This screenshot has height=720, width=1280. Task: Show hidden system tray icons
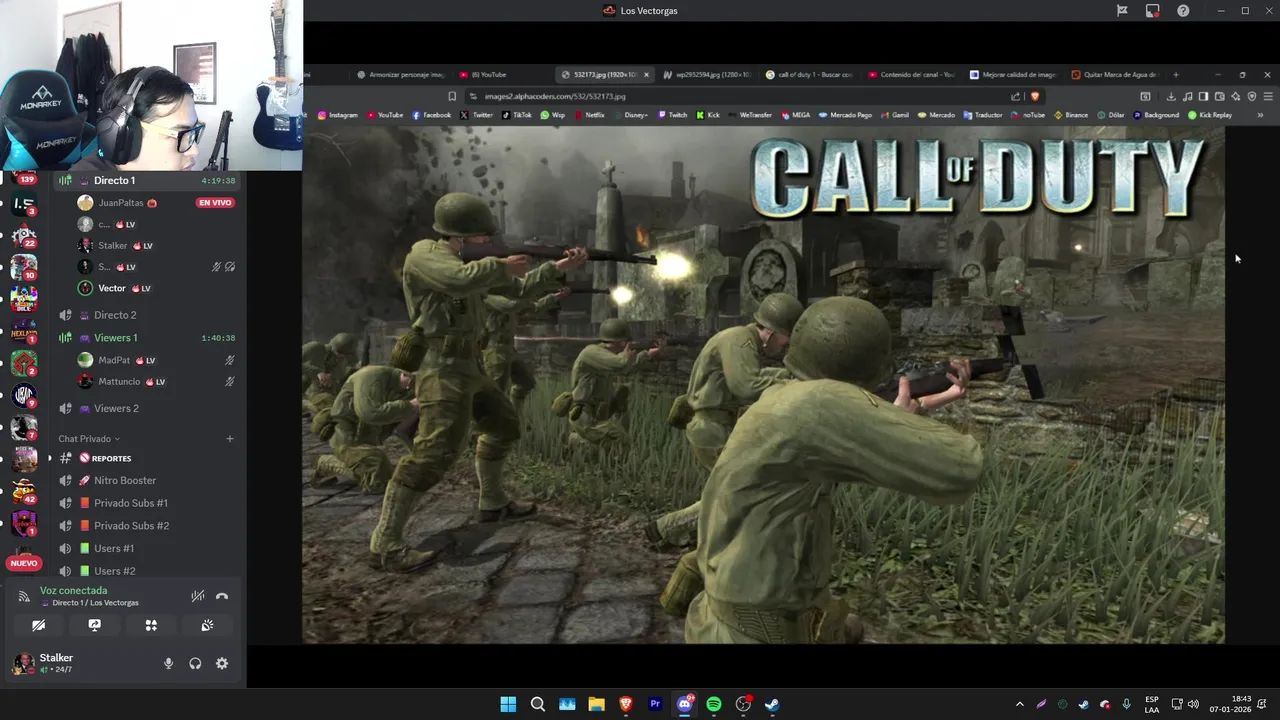[1019, 704]
